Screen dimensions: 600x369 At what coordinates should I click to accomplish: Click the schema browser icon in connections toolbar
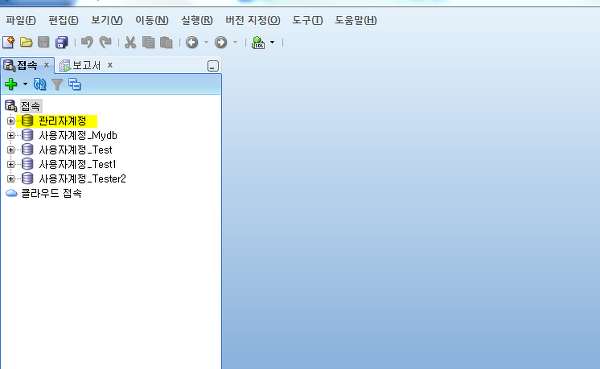75,84
